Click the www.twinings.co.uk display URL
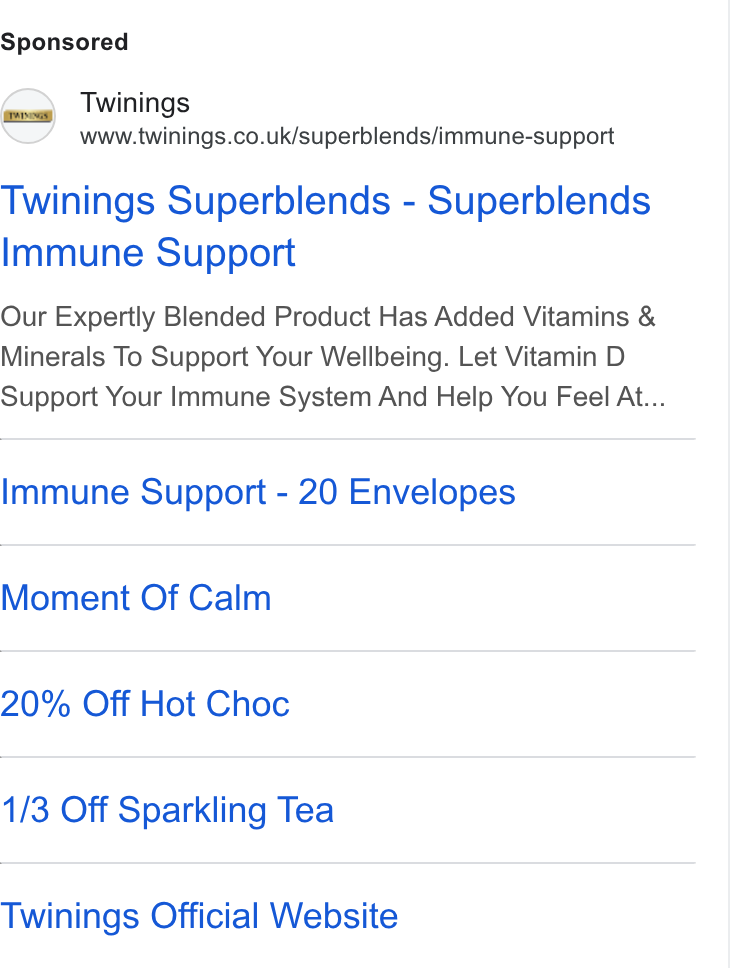The width and height of the screenshot is (730, 968). 346,136
